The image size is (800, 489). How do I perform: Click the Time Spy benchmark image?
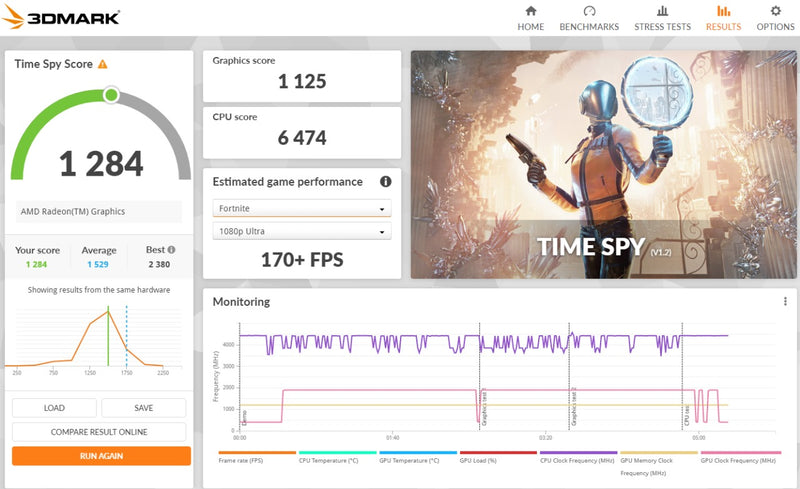point(604,164)
